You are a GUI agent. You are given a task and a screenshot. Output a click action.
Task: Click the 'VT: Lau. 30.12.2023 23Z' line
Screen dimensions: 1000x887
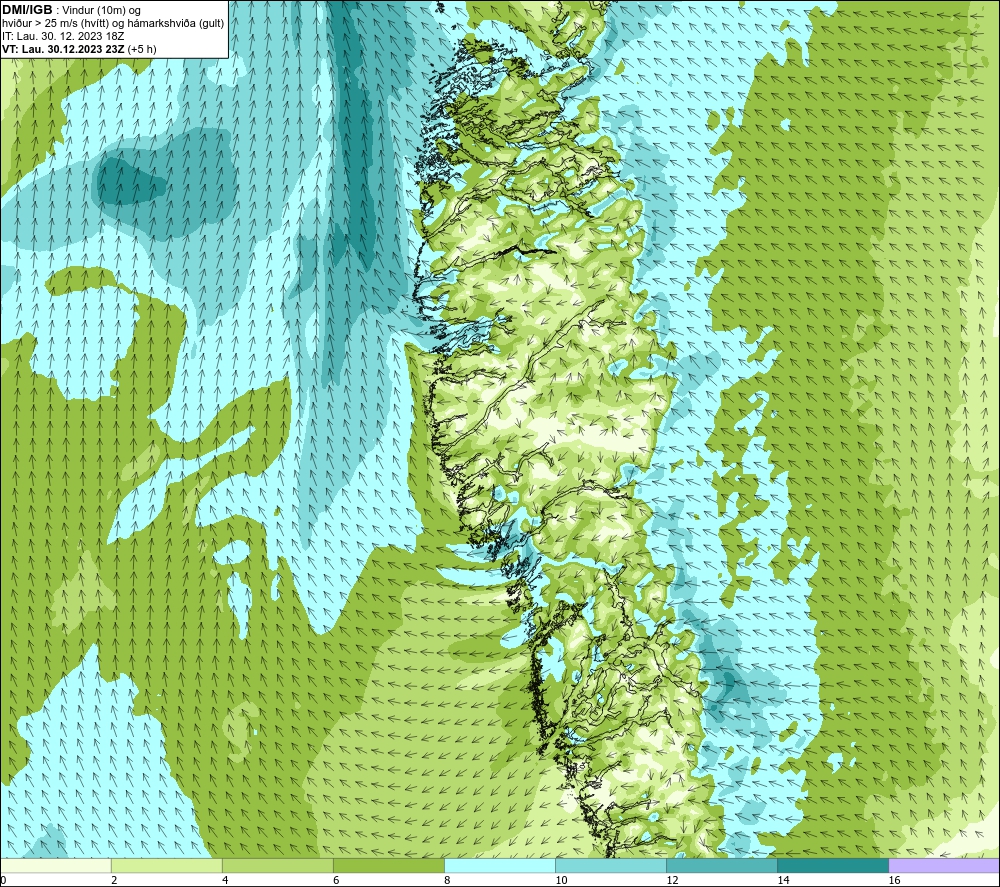(79, 49)
